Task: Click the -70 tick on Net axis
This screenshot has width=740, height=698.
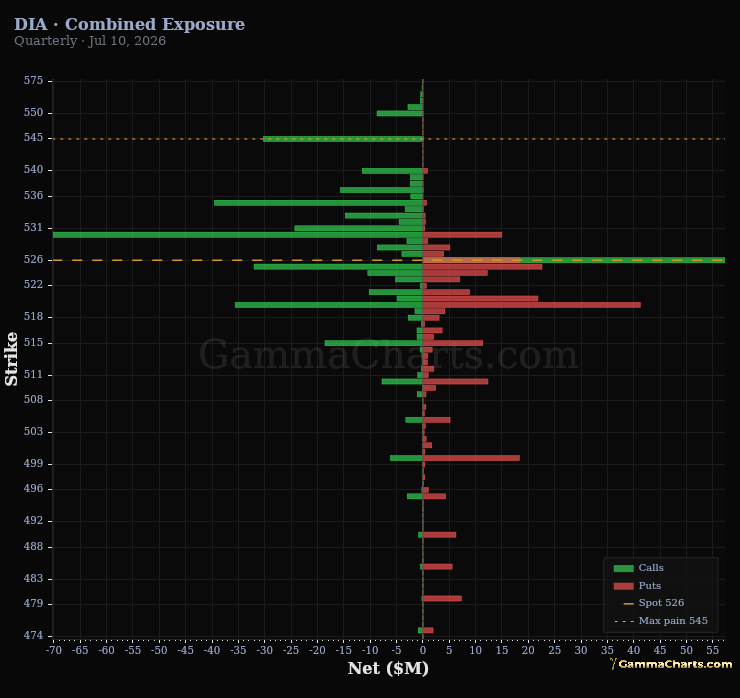Action: pyautogui.click(x=54, y=650)
